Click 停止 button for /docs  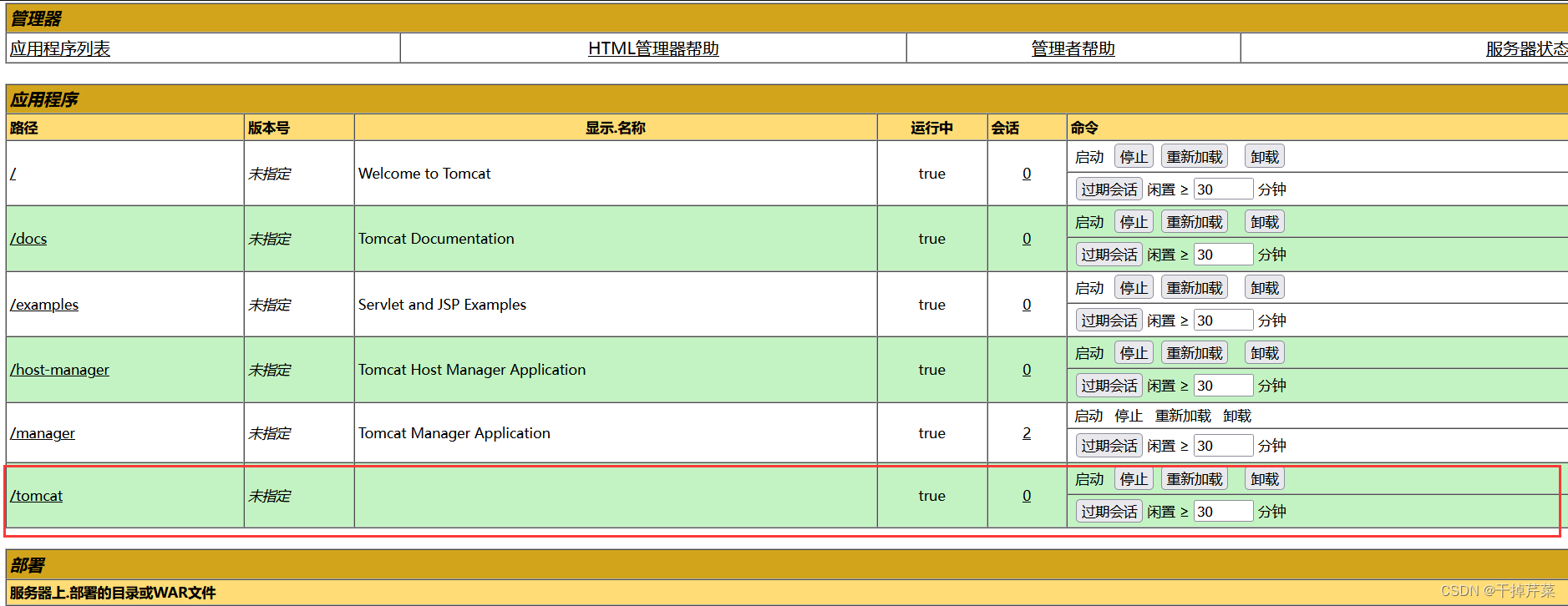[x=1134, y=222]
